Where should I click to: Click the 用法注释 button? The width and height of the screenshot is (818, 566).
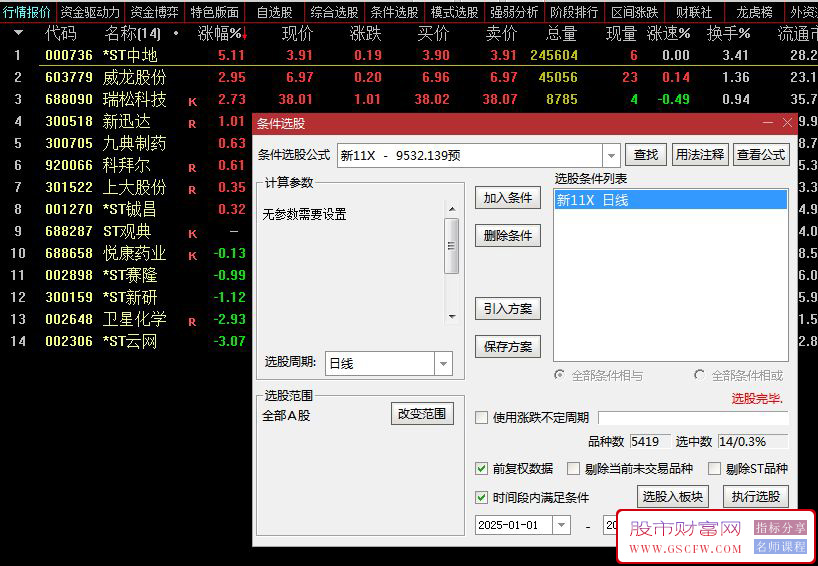pos(700,155)
